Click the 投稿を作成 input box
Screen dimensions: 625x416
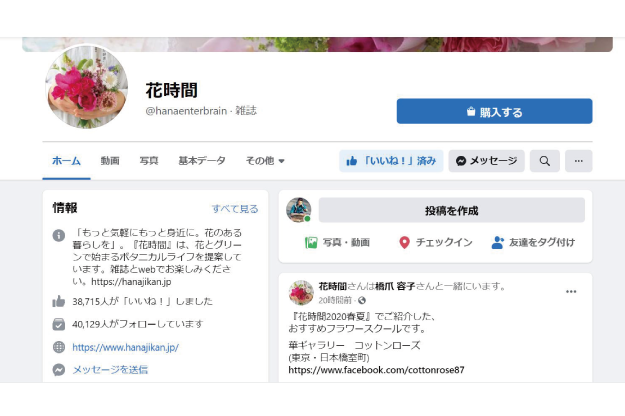[452, 210]
